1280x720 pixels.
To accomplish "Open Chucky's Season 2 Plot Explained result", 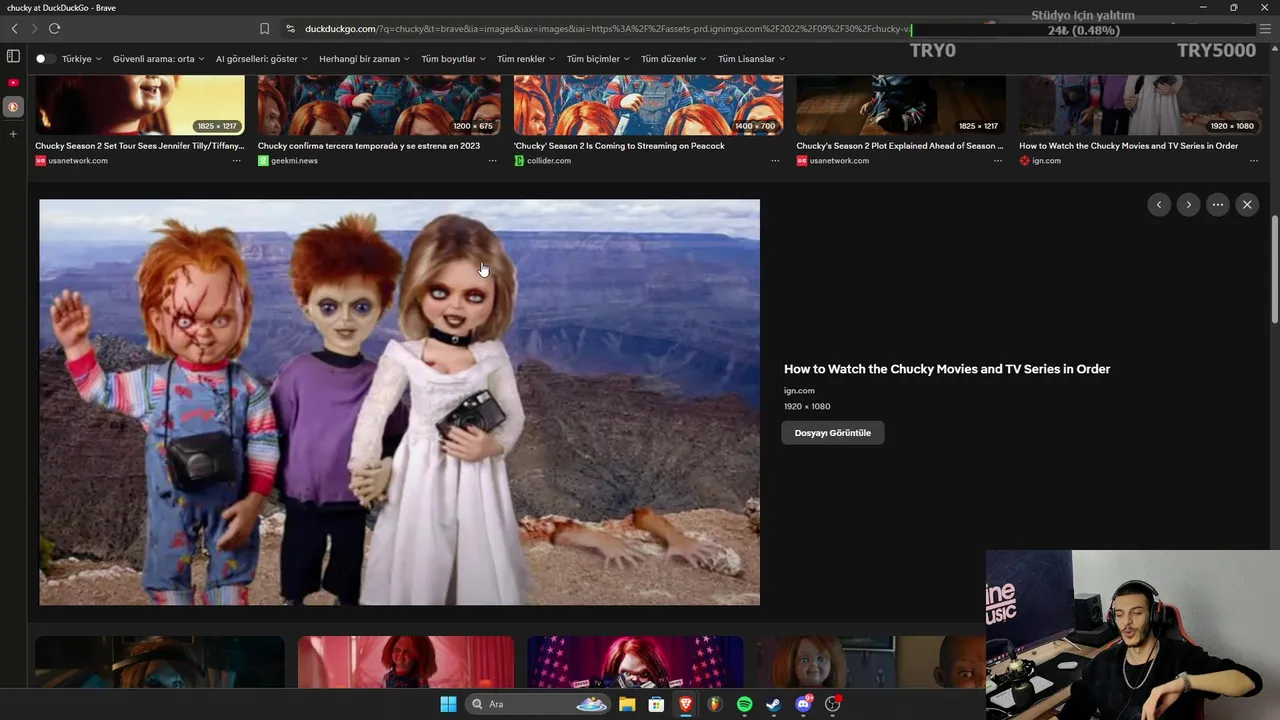I will tap(899, 146).
